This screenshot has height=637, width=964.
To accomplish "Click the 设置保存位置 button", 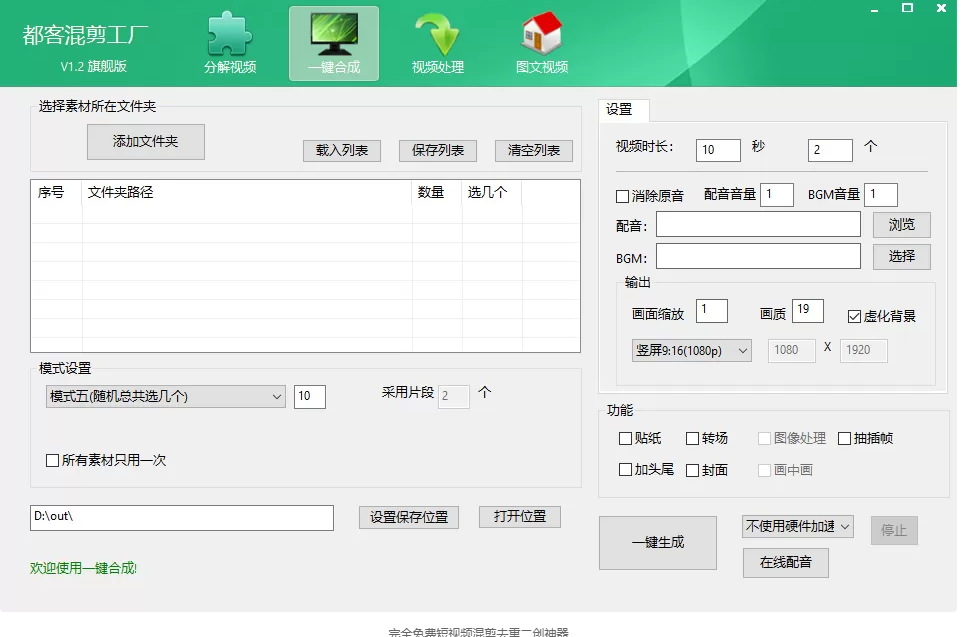I will [x=409, y=517].
